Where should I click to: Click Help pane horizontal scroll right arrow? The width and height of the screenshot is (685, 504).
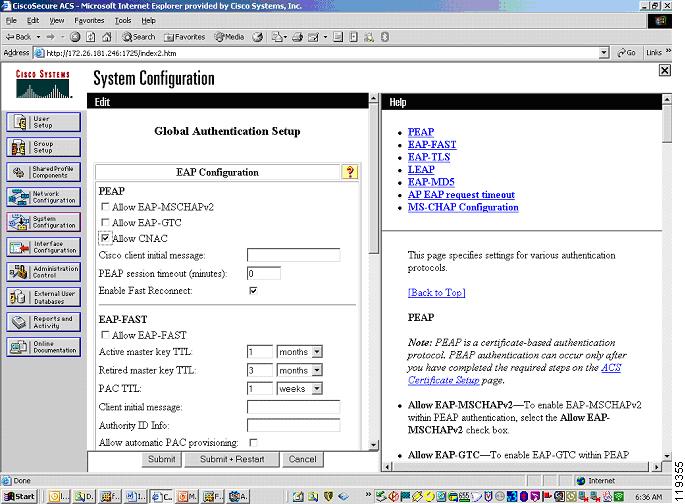click(x=656, y=467)
